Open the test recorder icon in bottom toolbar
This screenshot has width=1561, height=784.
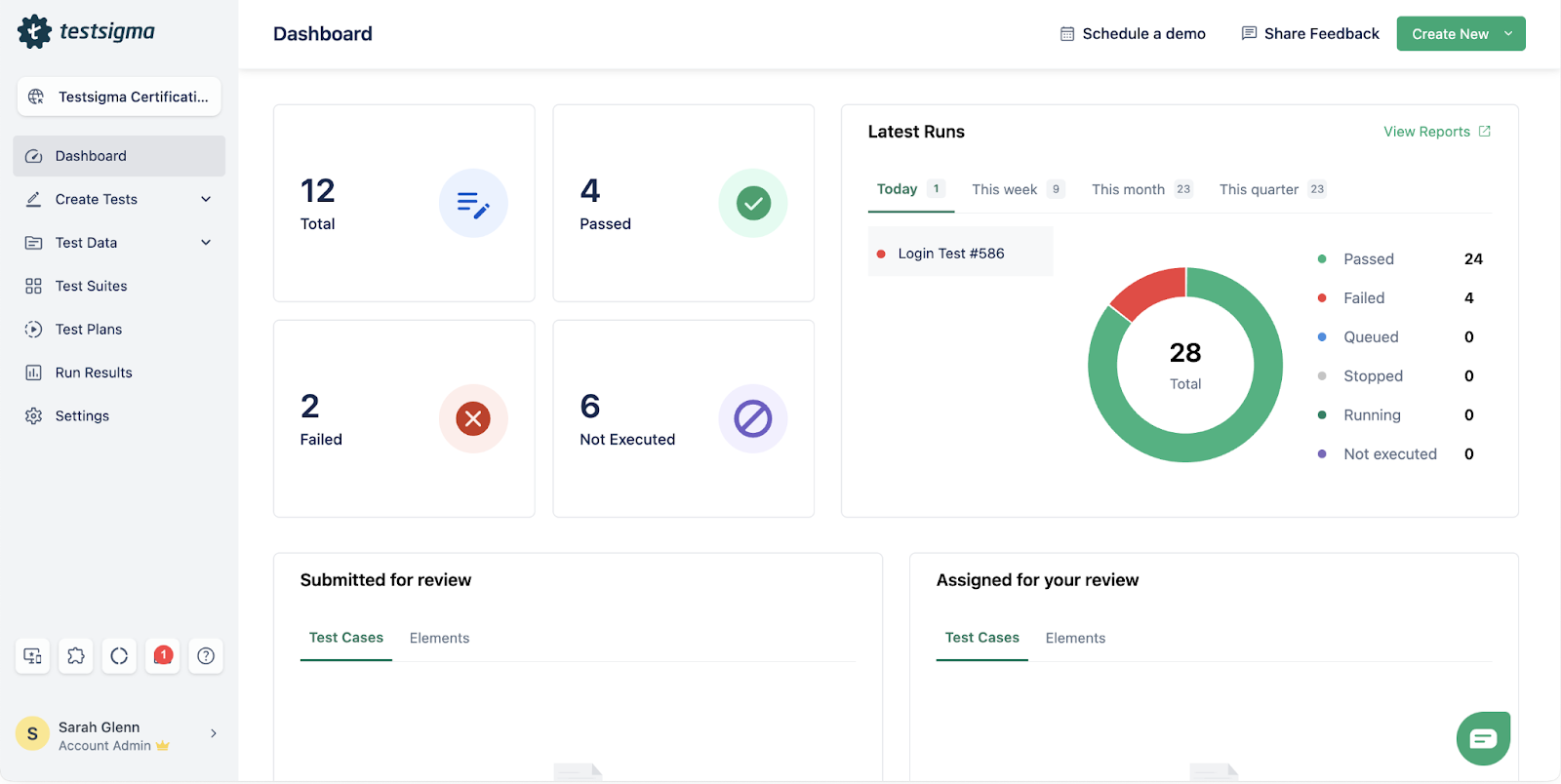coord(33,656)
